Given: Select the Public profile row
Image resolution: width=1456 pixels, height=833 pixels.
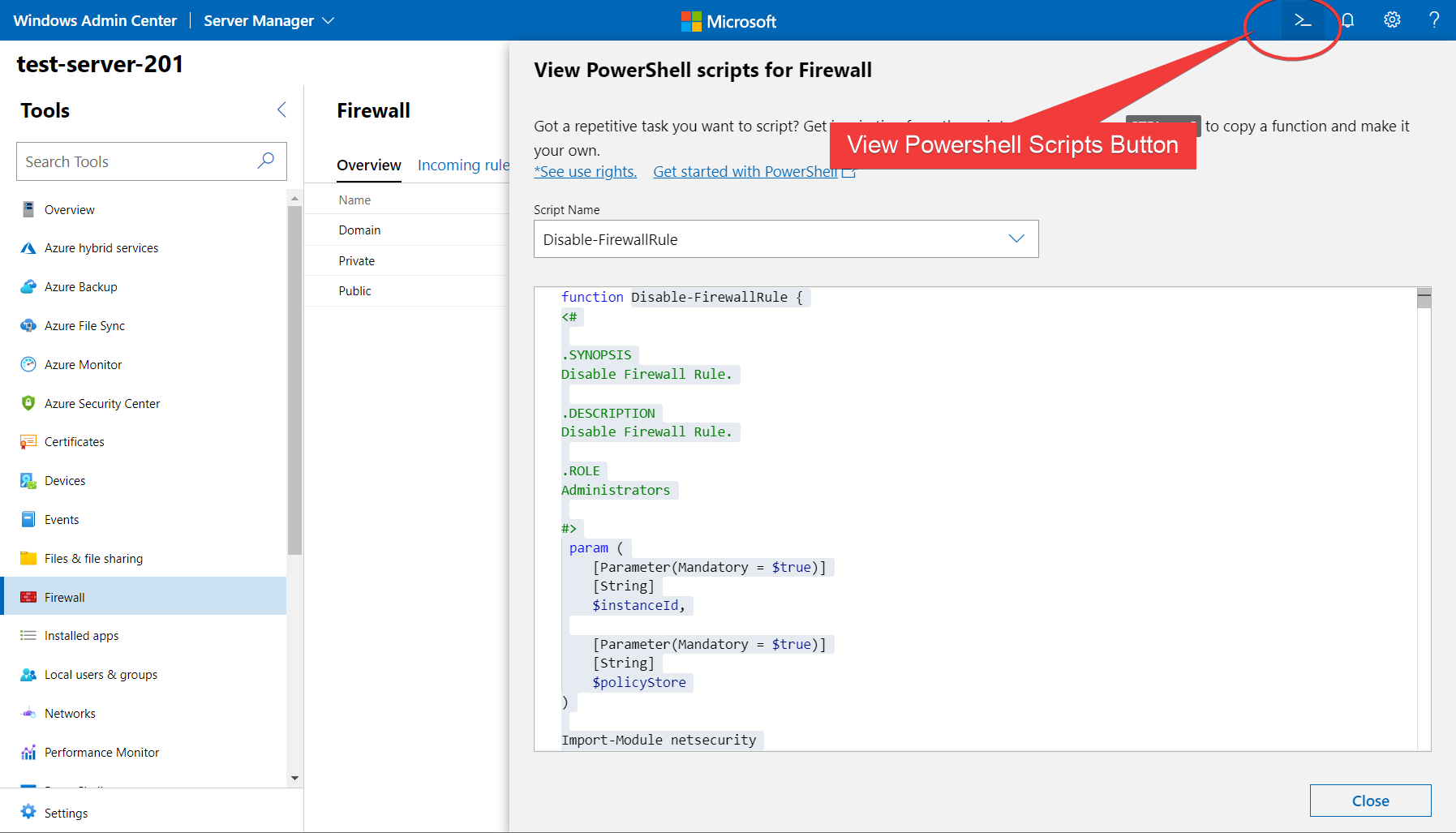Looking at the screenshot, I should point(407,291).
